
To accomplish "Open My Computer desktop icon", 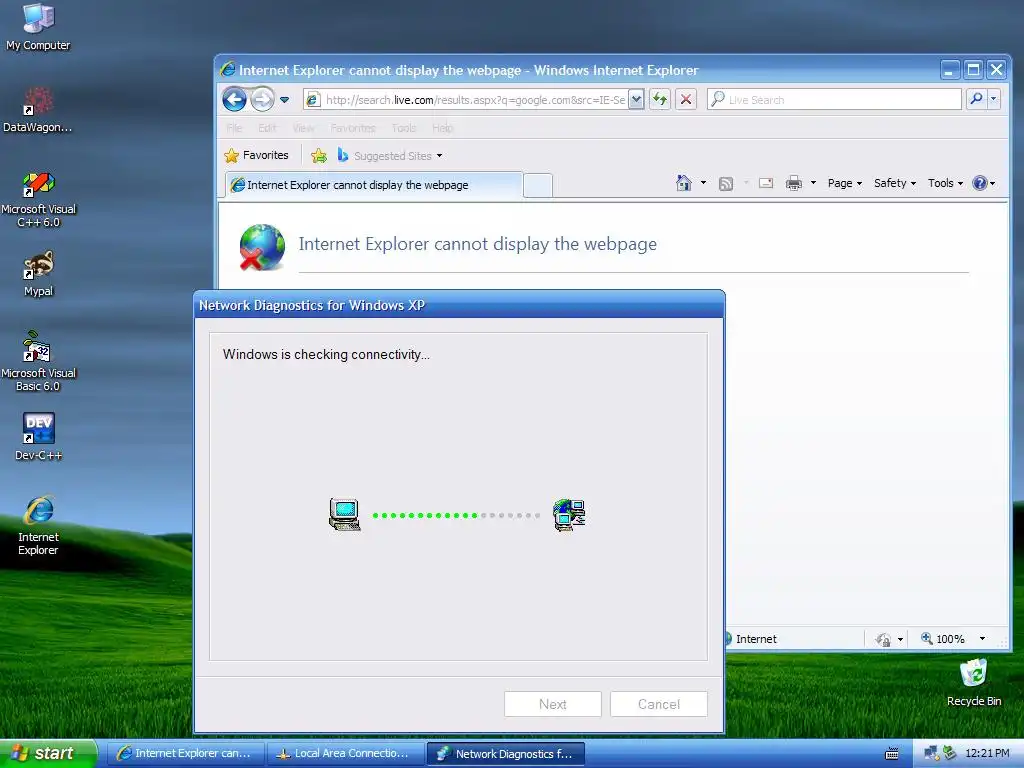I will [x=38, y=26].
